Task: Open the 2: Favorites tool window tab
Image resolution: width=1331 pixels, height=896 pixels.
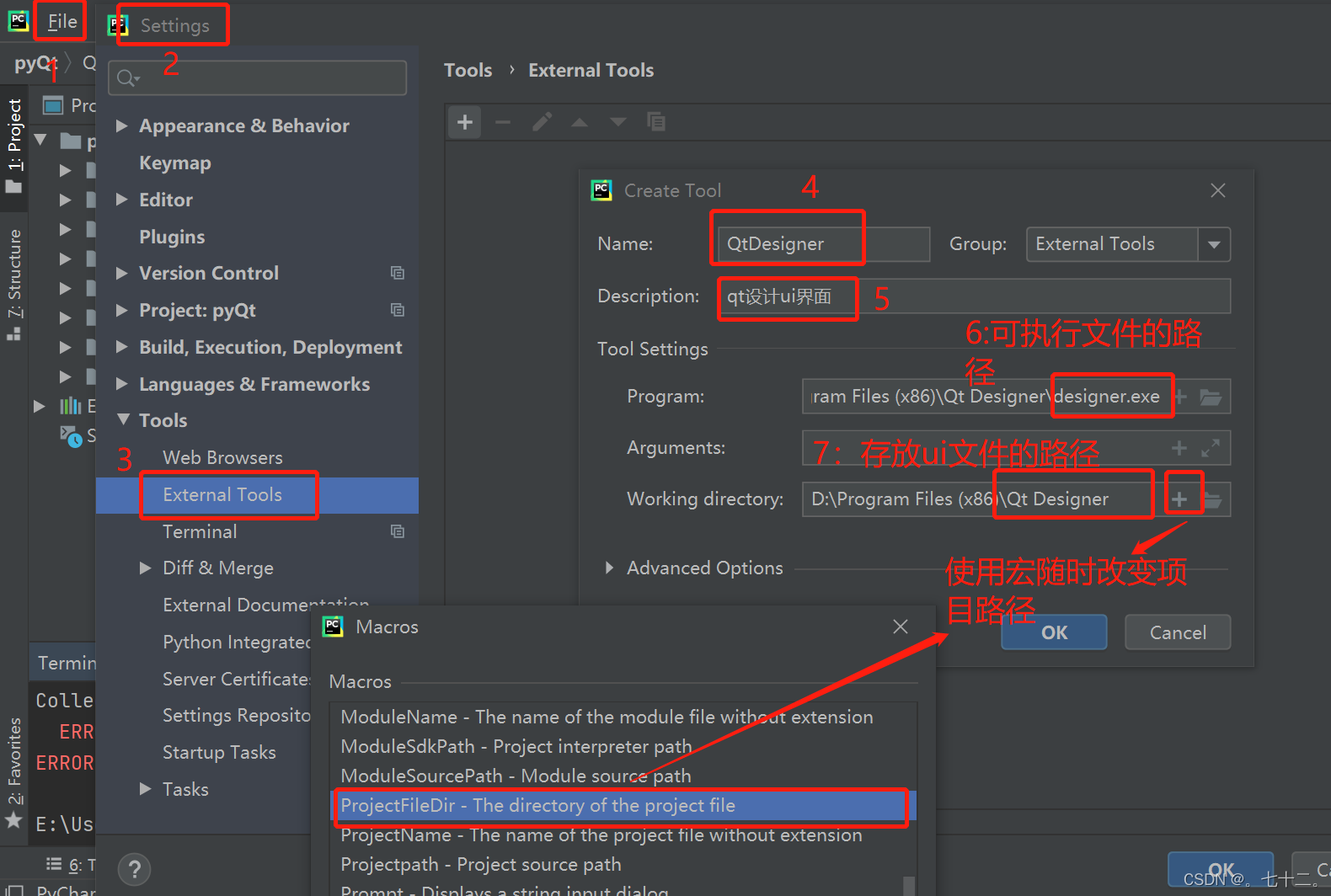Action: pyautogui.click(x=14, y=771)
